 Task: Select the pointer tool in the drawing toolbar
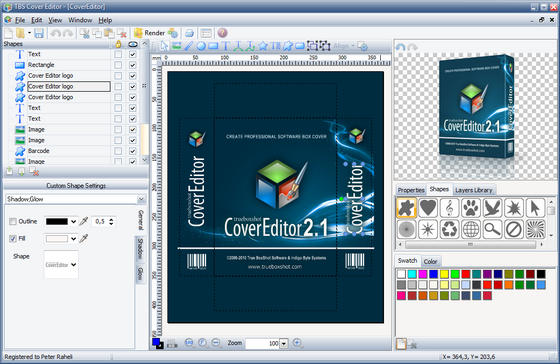point(164,46)
